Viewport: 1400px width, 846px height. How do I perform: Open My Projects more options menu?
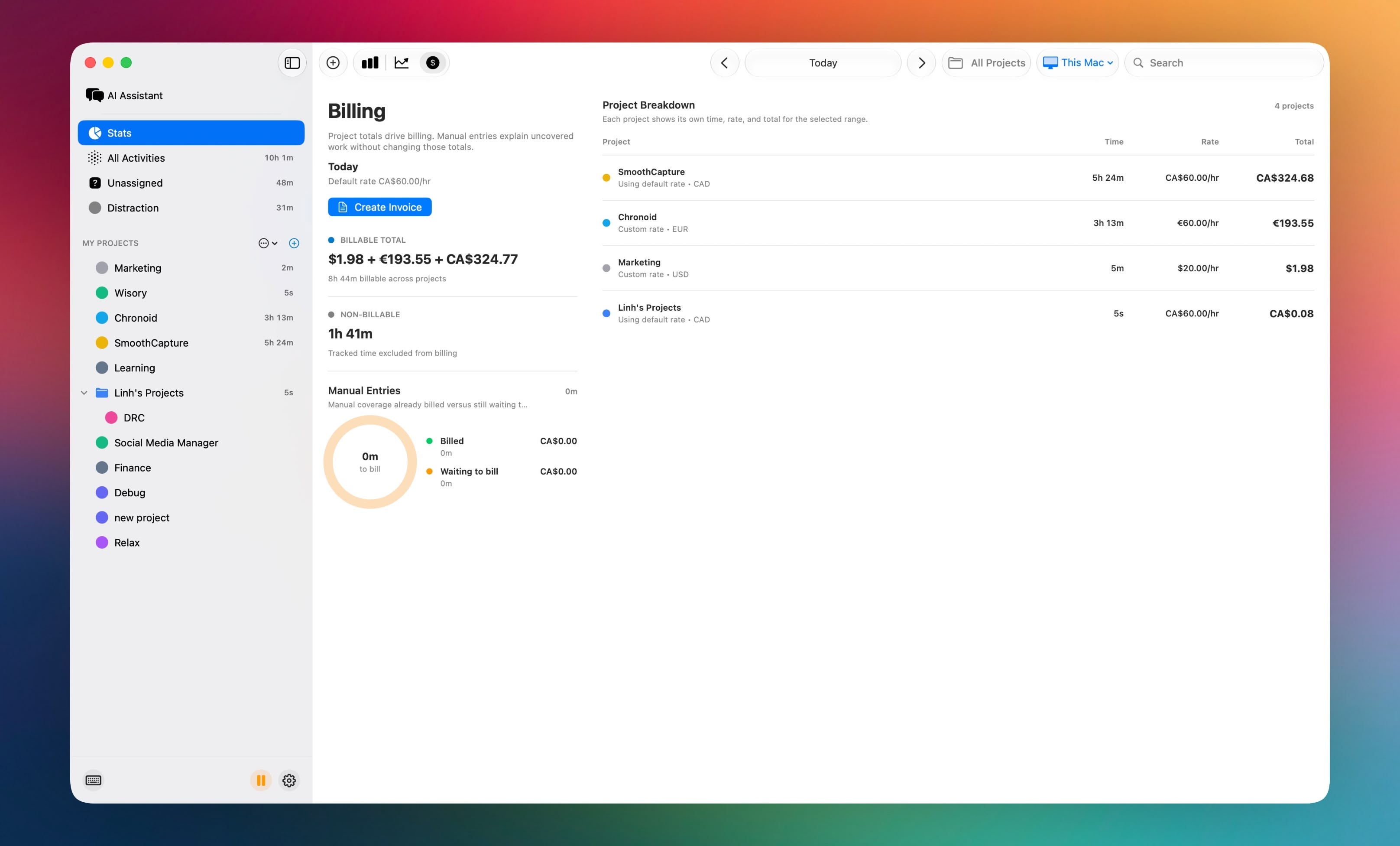268,243
